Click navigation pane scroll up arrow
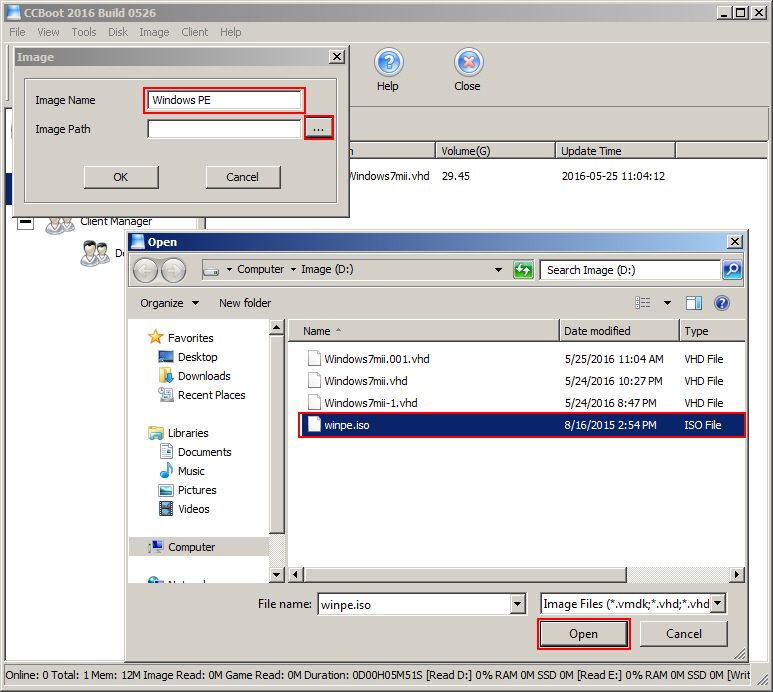Viewport: 773px width, 692px height. coord(277,327)
